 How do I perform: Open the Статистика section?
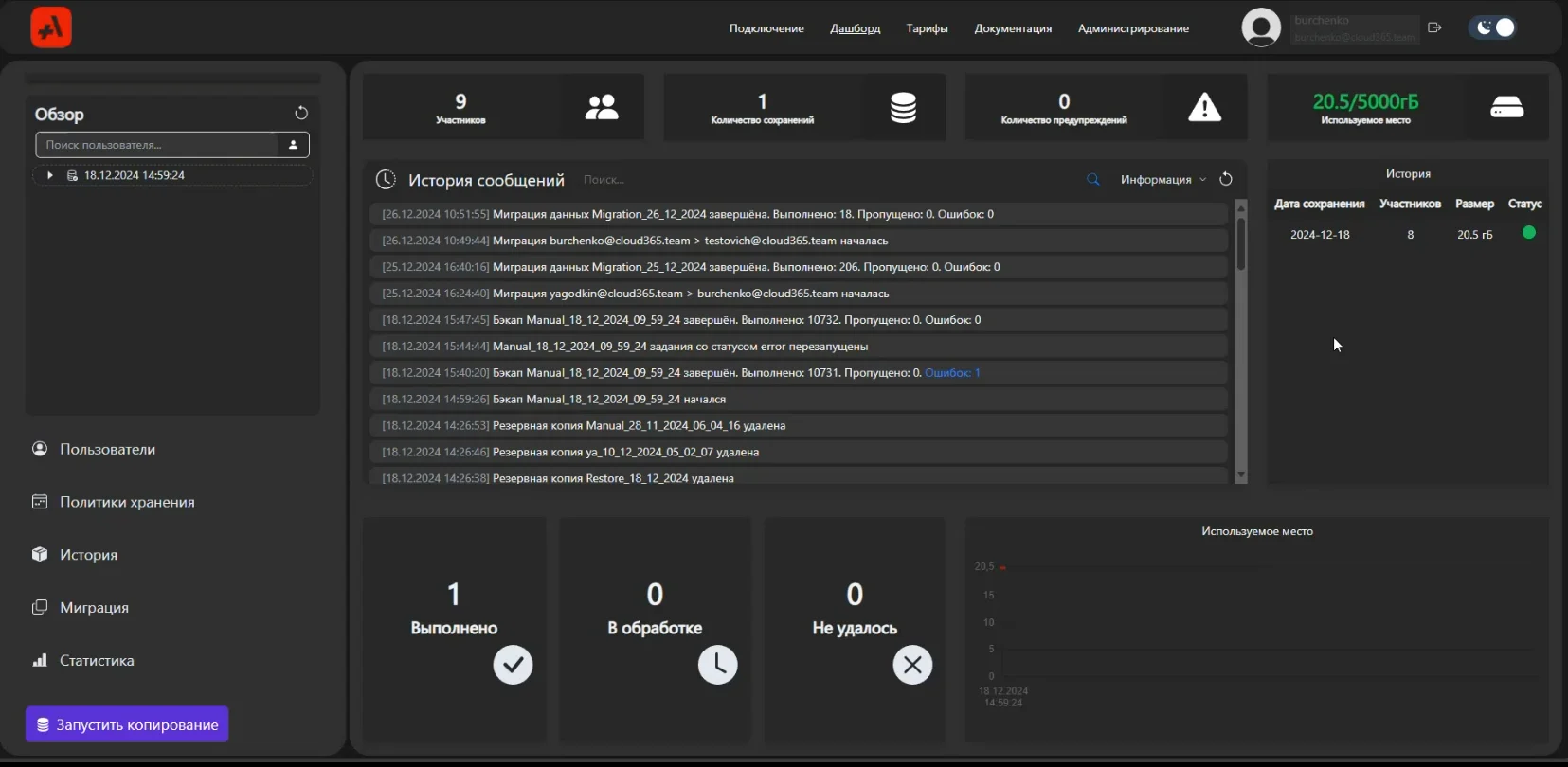pyautogui.click(x=97, y=660)
